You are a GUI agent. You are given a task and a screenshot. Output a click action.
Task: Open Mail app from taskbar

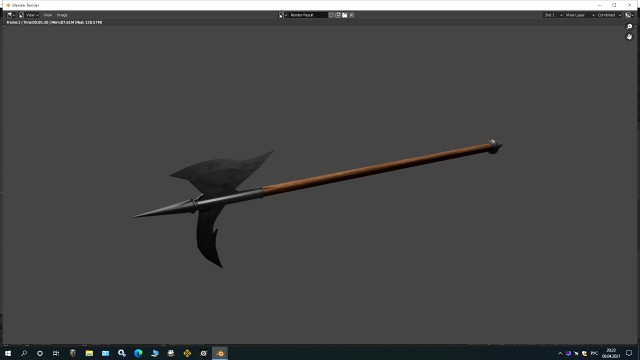click(x=105, y=353)
